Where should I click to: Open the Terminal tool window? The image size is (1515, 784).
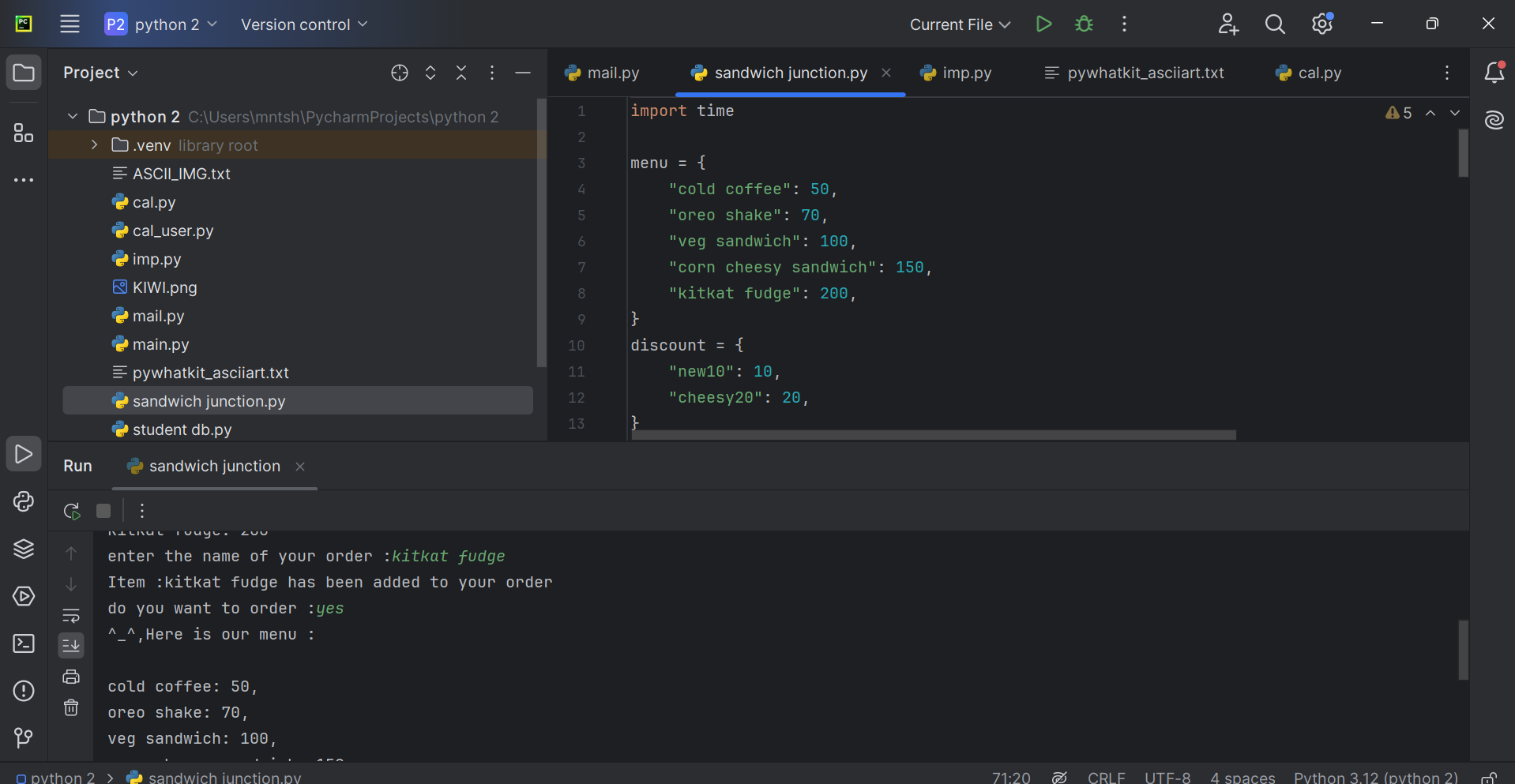point(24,643)
